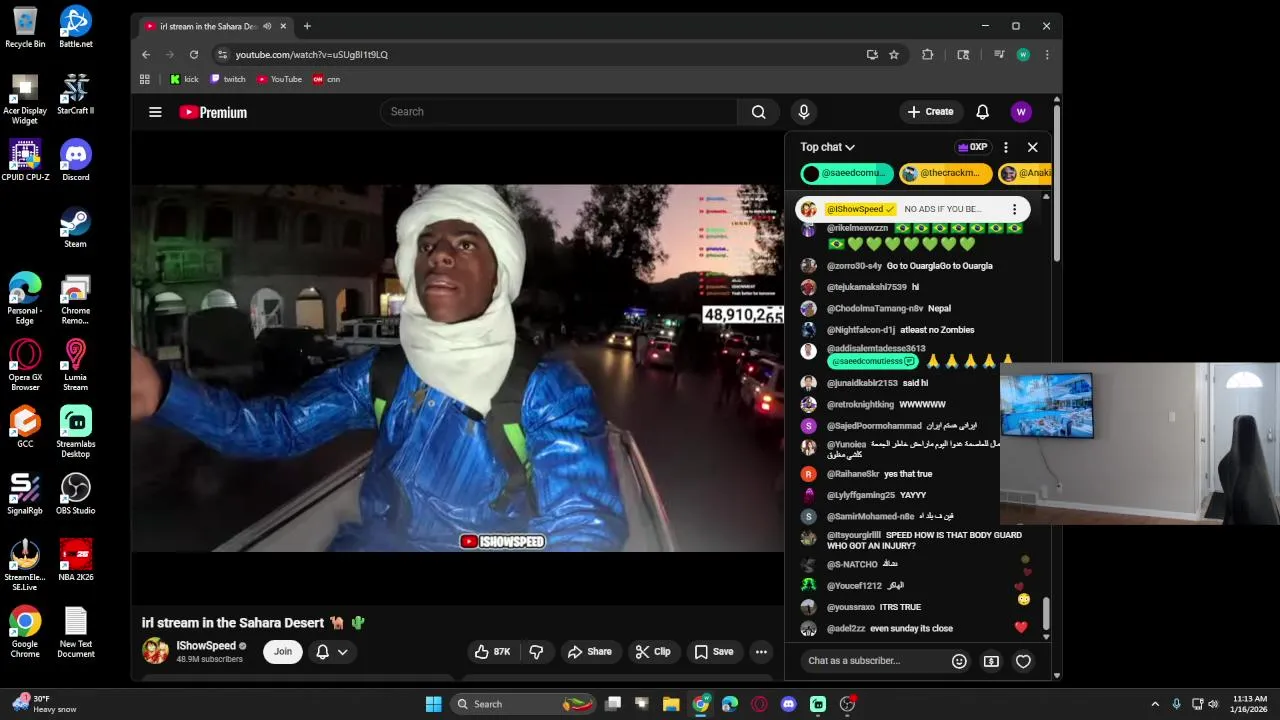The image size is (1280, 720).
Task: Click the Create button
Action: pyautogui.click(x=930, y=112)
